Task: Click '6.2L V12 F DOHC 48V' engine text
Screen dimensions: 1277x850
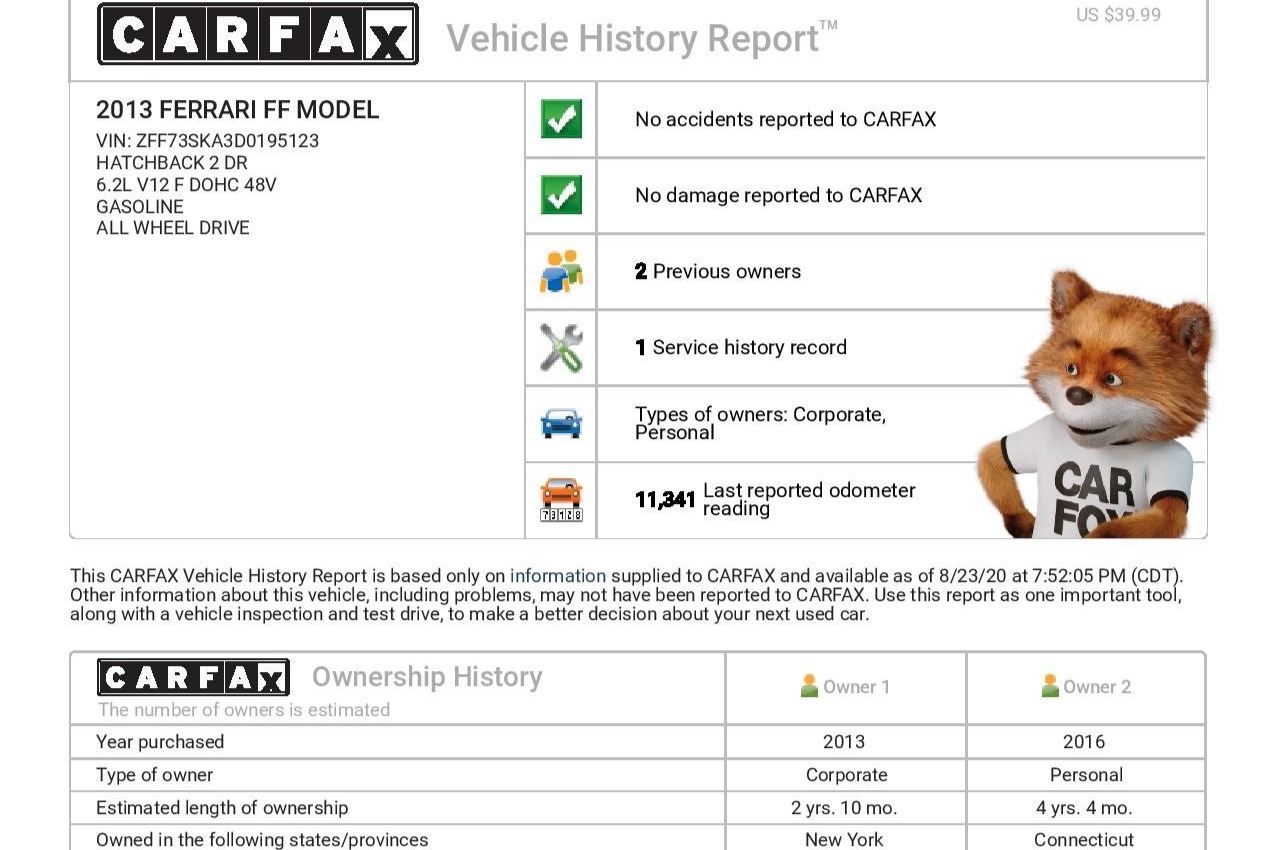Action: point(186,185)
